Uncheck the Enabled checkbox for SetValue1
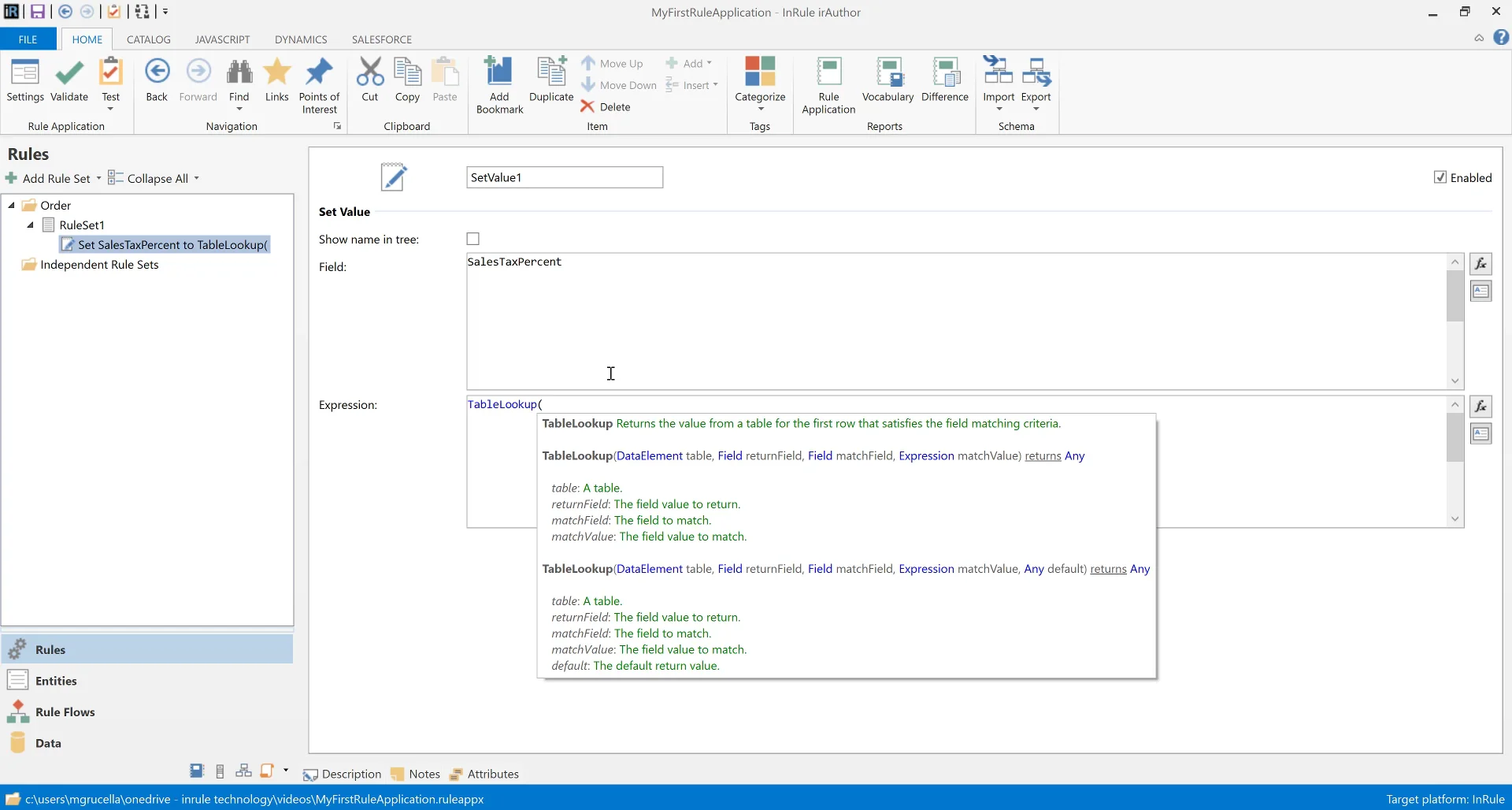Screen dimensions: 1512x810 1440,177
